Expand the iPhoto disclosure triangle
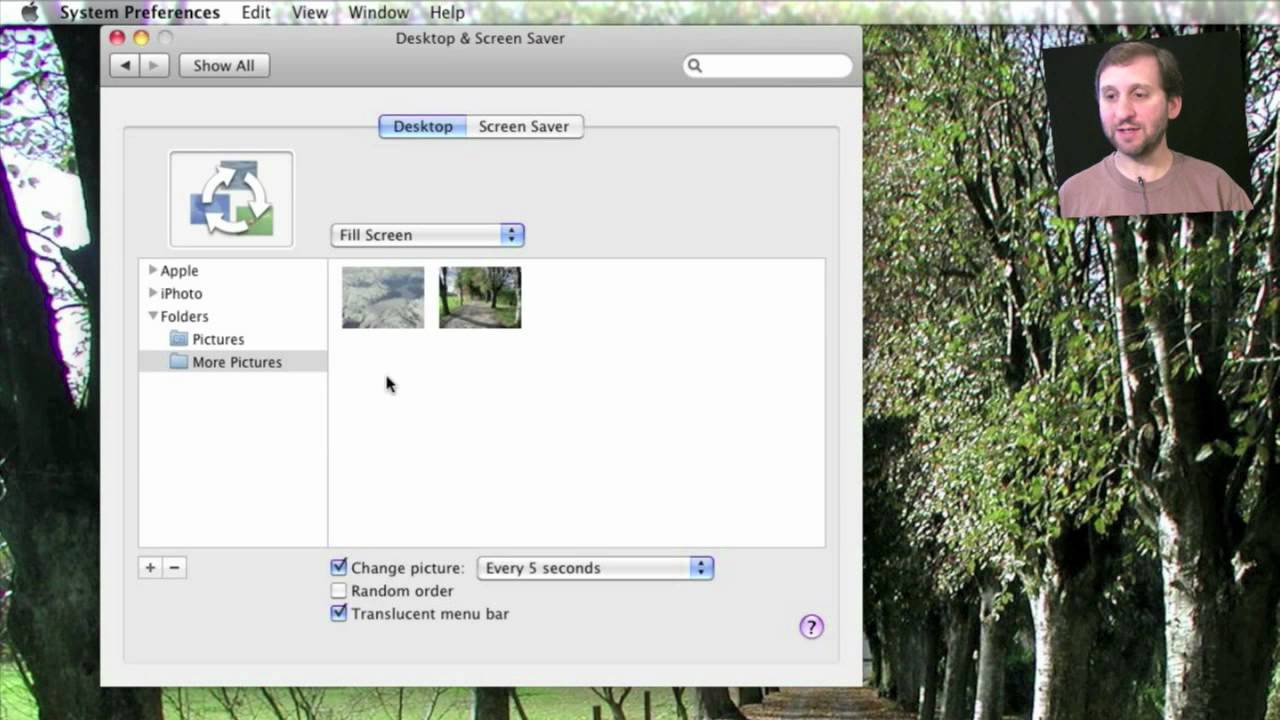1280x720 pixels. tap(153, 293)
